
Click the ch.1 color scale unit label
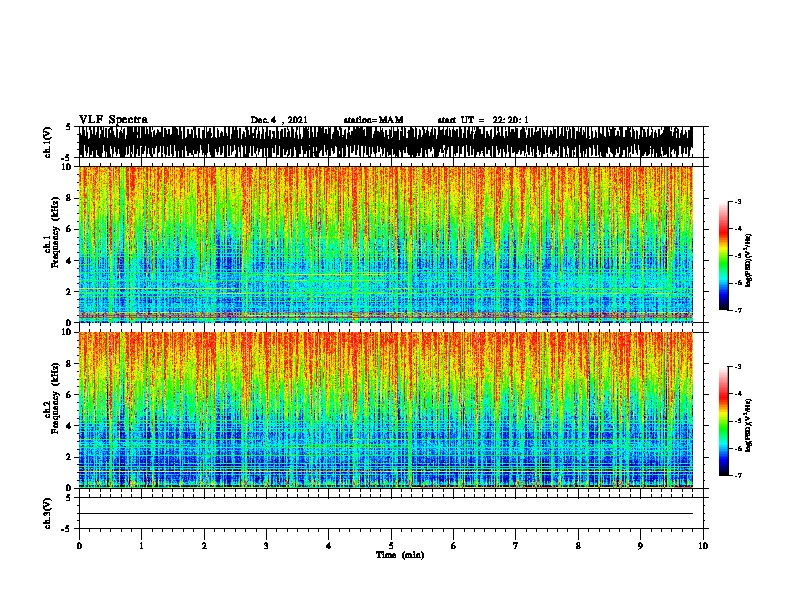[x=748, y=260]
